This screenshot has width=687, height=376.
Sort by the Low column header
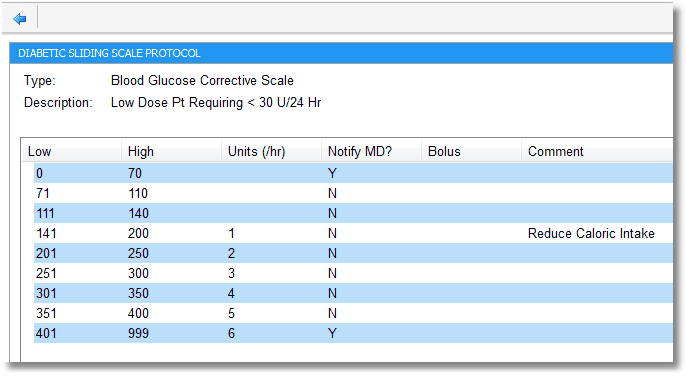pos(72,152)
